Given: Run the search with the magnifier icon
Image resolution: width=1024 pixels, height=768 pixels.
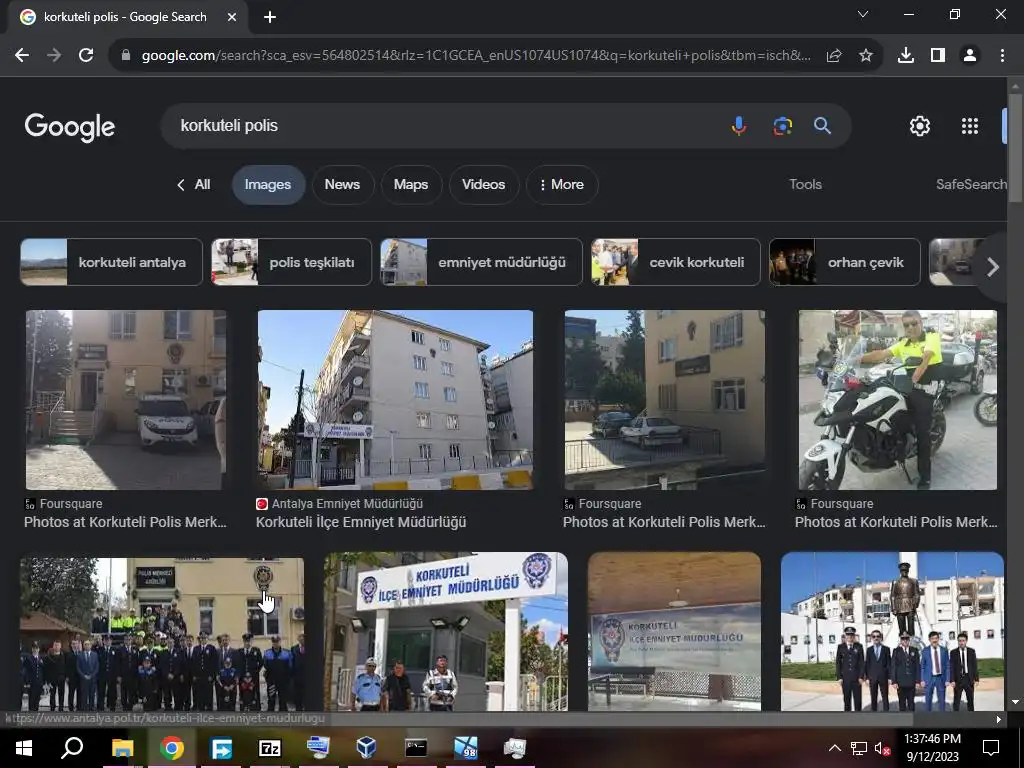Looking at the screenshot, I should pyautogui.click(x=822, y=125).
